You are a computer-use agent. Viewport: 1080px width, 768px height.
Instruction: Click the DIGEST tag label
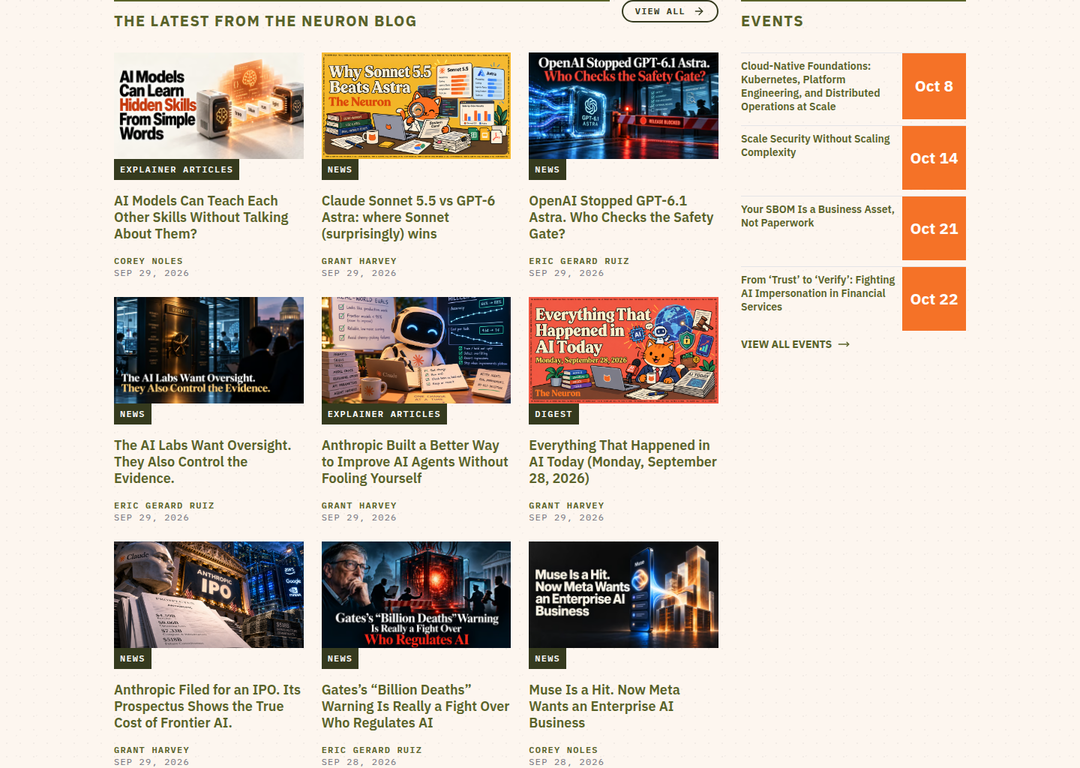(553, 414)
